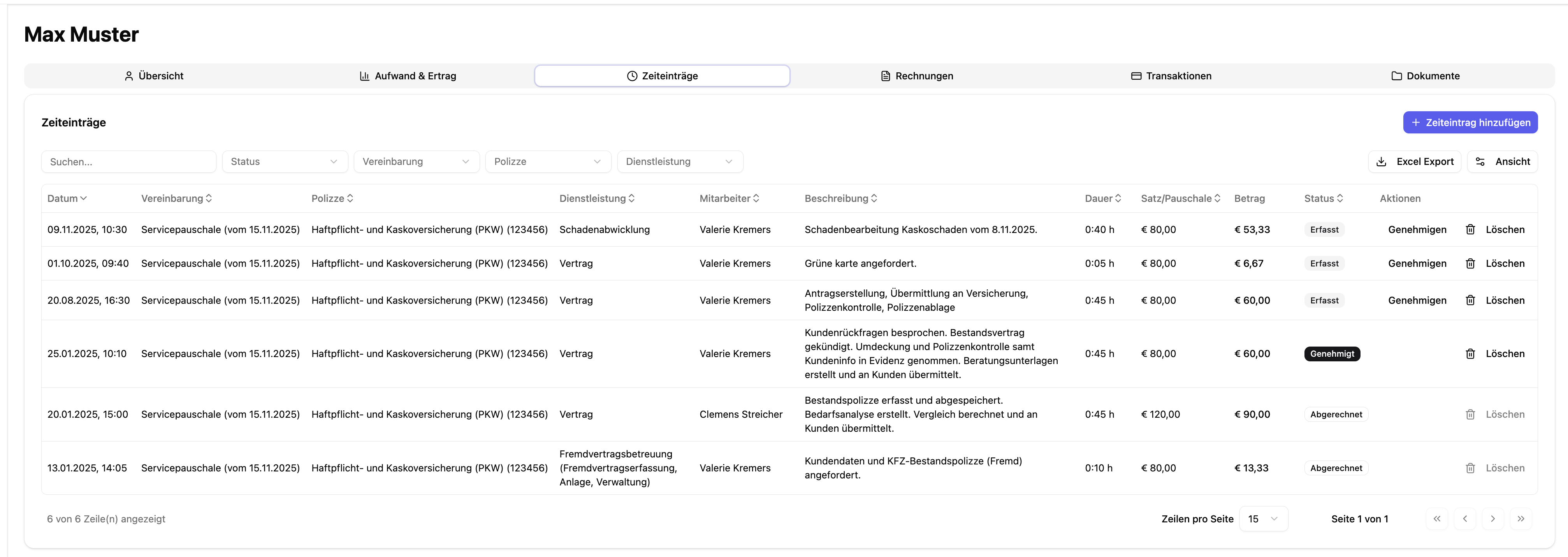Click the Suchen search field
The image size is (1568, 557).
click(128, 162)
